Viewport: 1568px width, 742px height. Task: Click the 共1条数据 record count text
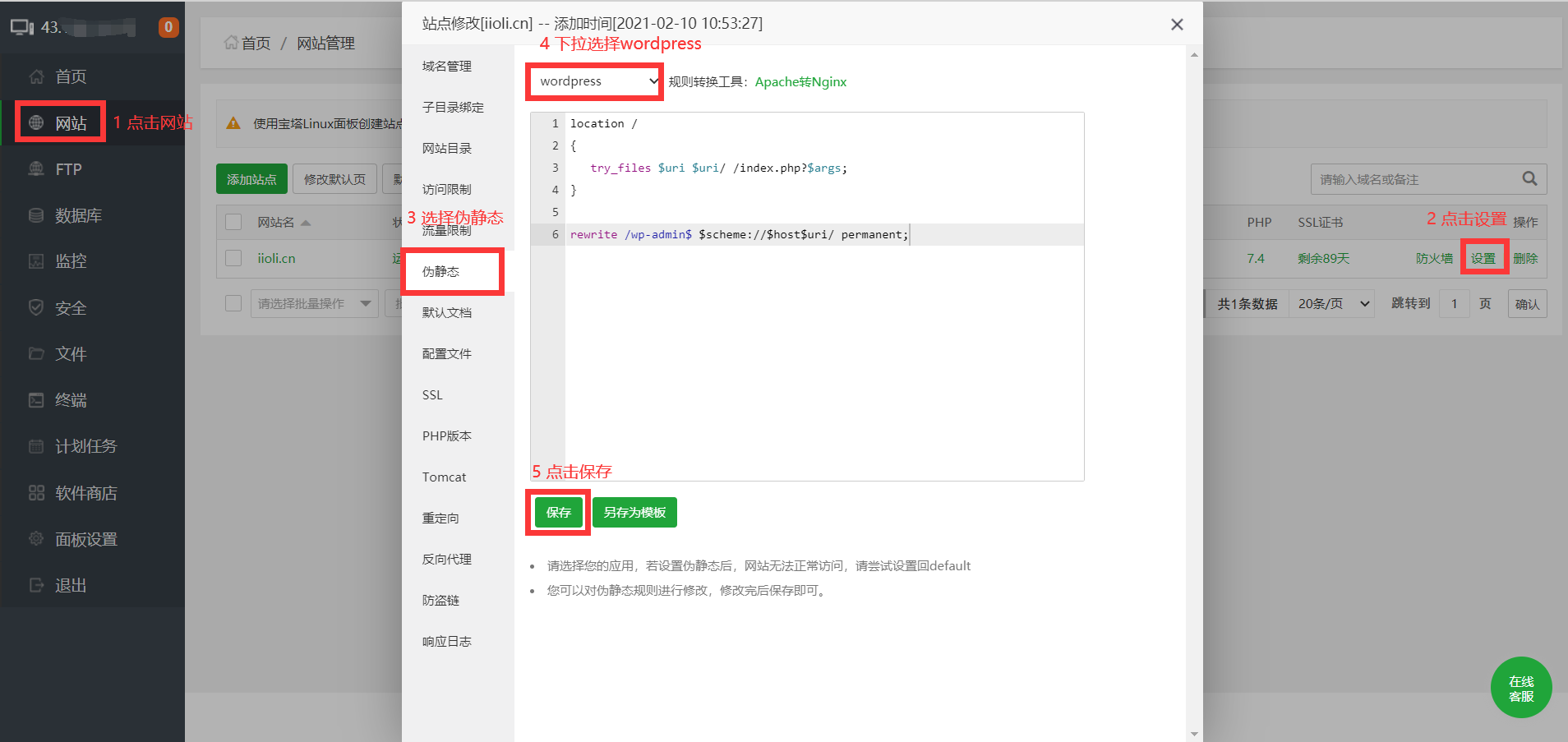pos(1247,304)
